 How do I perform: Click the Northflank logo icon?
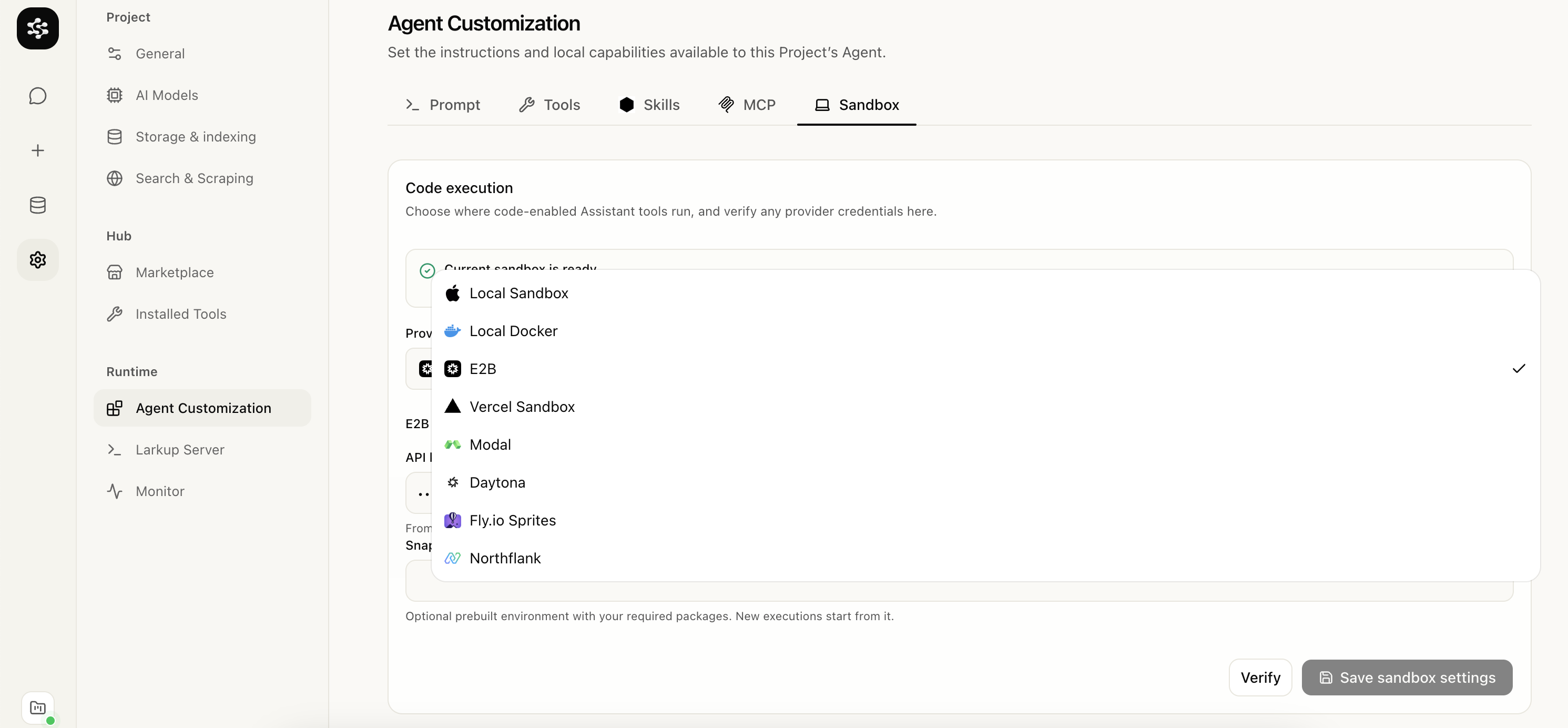[452, 558]
